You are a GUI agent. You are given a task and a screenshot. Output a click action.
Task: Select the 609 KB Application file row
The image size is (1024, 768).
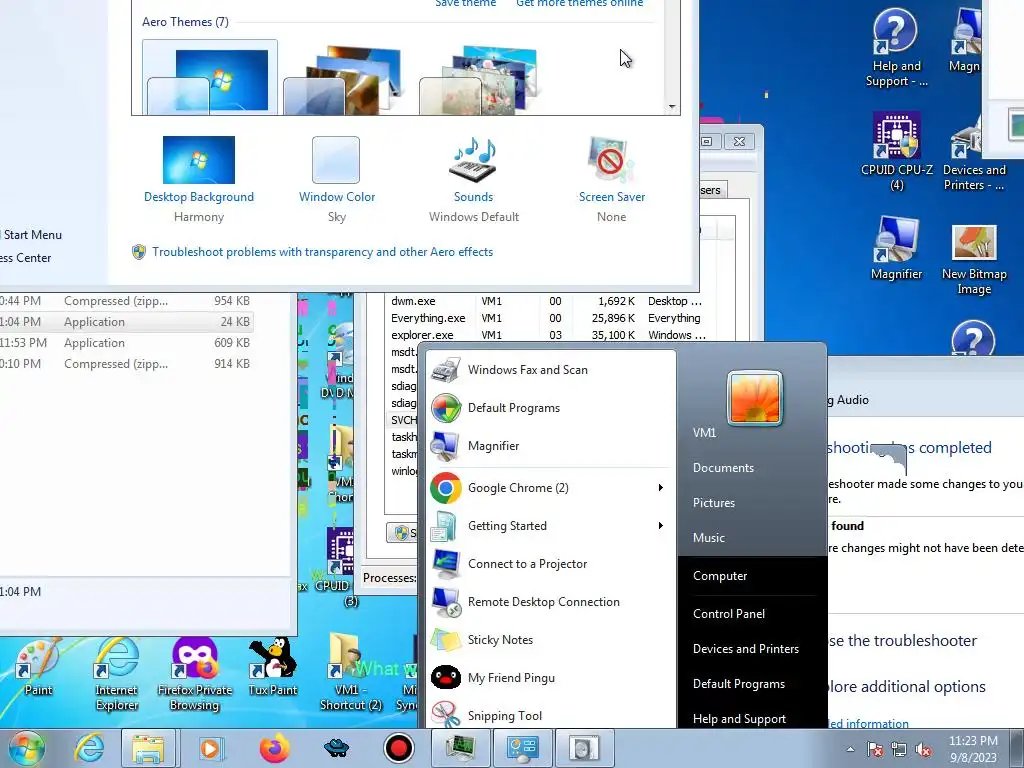[x=126, y=343]
